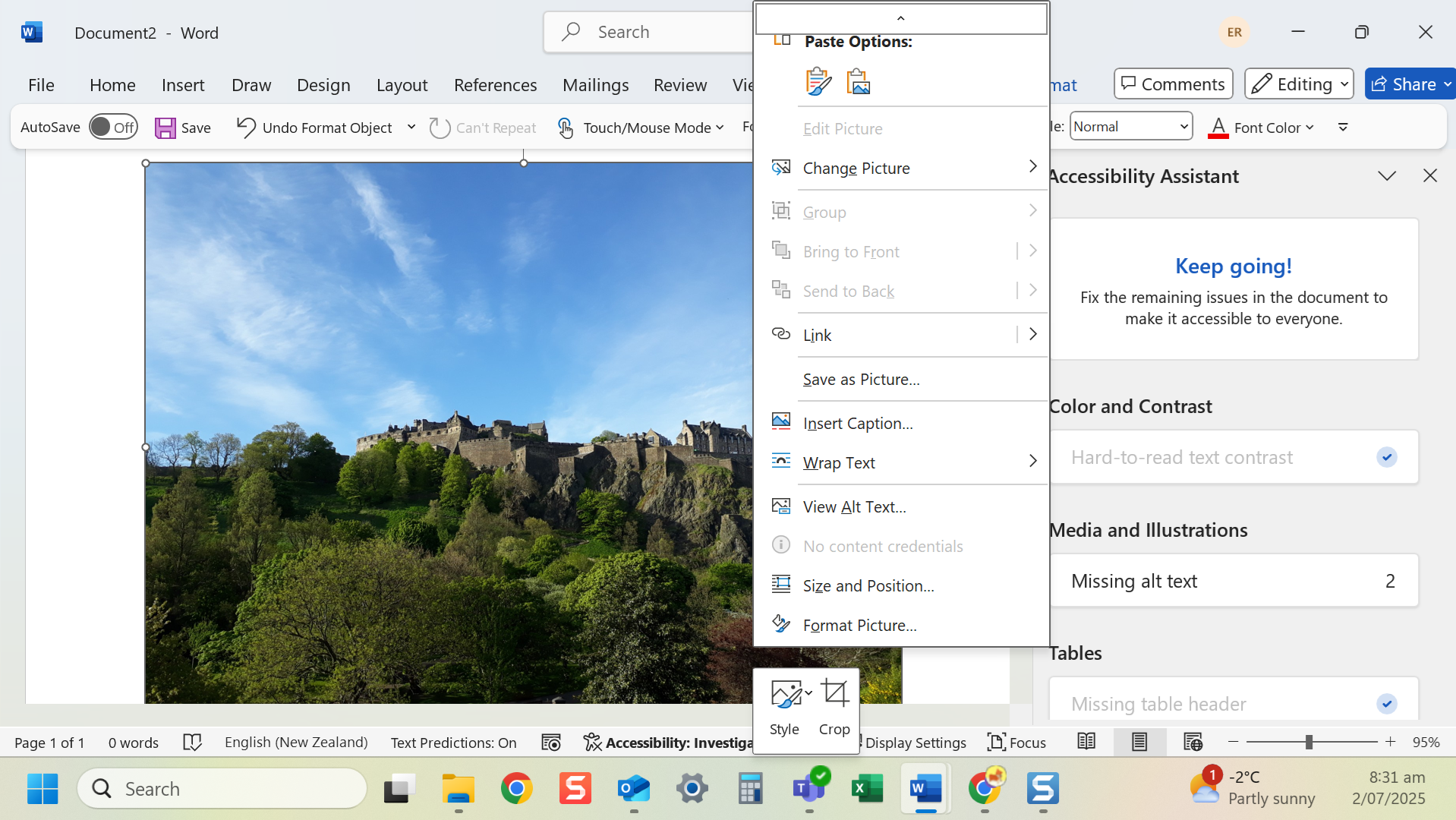Open the Insert ribbon tab
Image resolution: width=1456 pixels, height=820 pixels.
(183, 84)
